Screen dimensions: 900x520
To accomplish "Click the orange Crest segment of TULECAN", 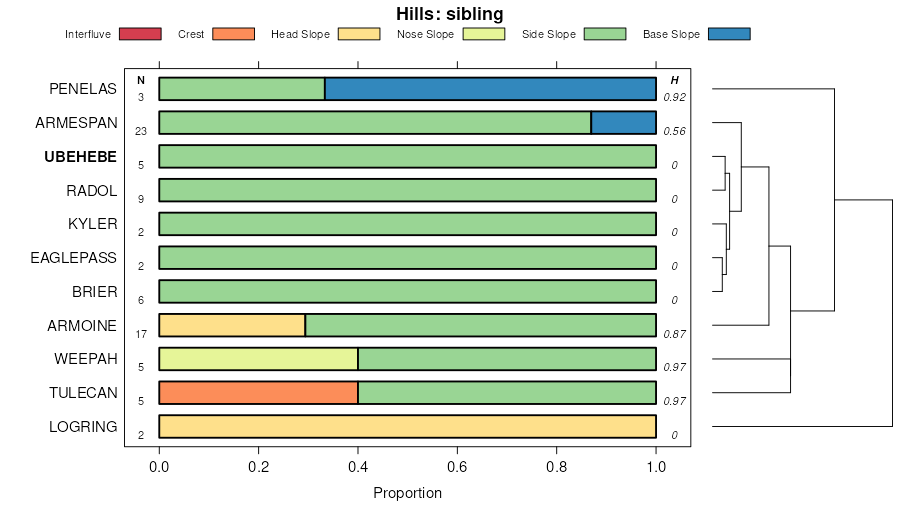I will point(258,393).
